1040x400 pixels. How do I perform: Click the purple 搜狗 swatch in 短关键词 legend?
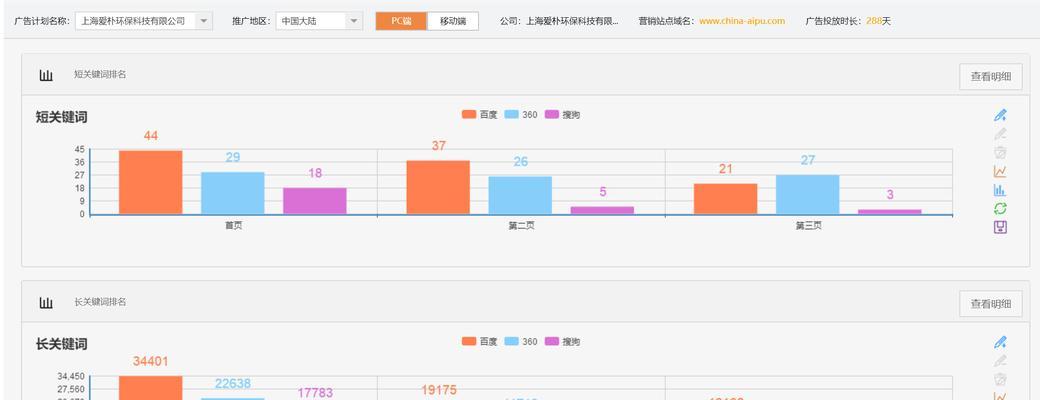point(552,115)
